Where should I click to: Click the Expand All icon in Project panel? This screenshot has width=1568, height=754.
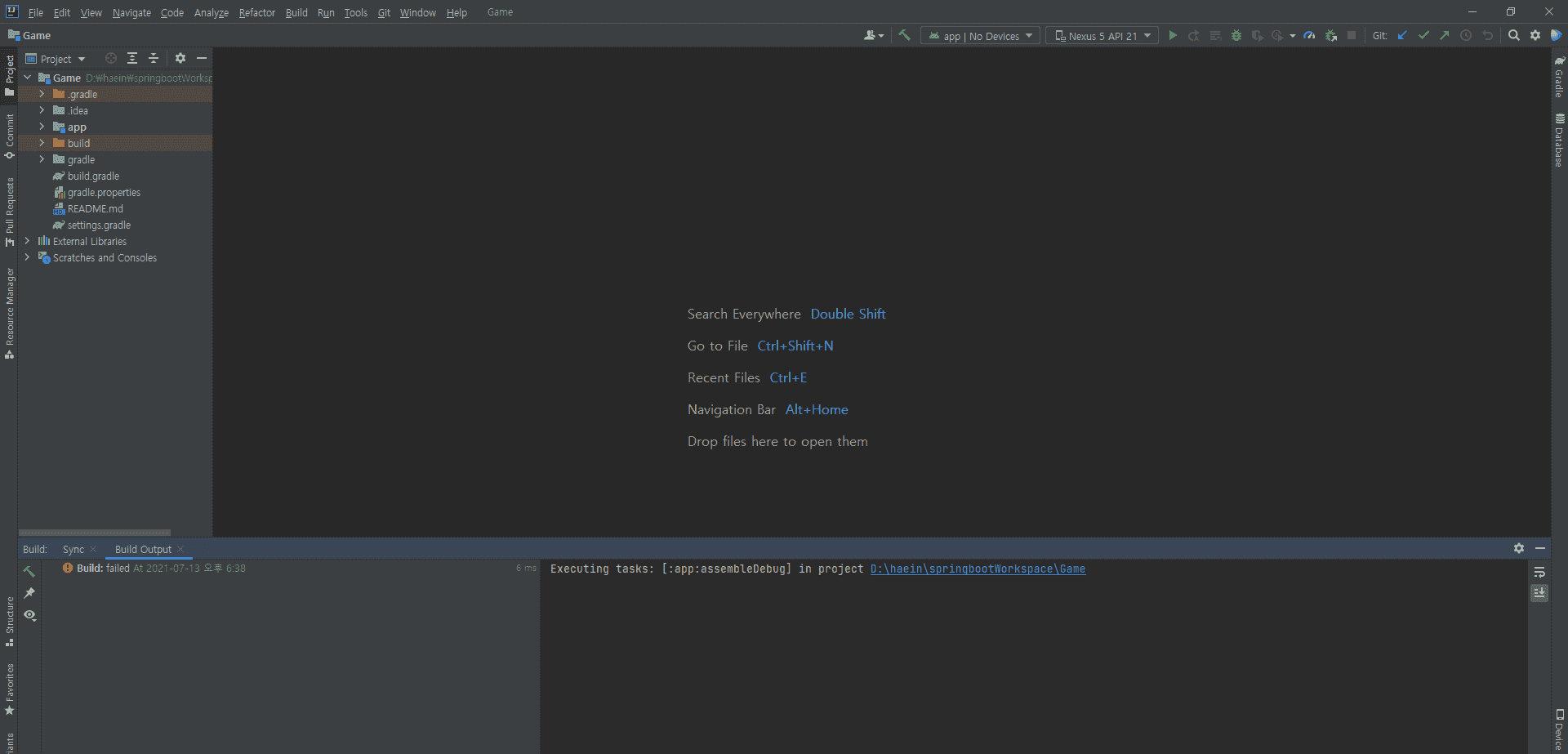click(x=132, y=58)
